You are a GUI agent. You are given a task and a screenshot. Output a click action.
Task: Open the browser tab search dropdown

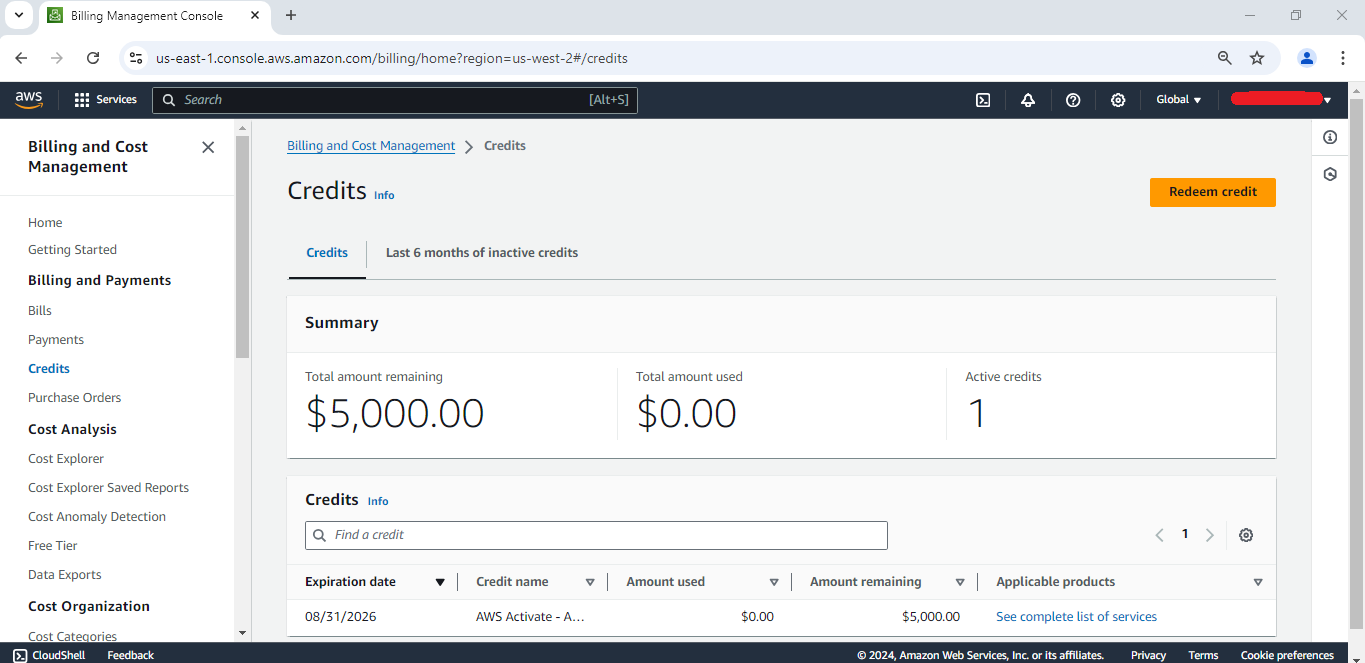[x=18, y=15]
